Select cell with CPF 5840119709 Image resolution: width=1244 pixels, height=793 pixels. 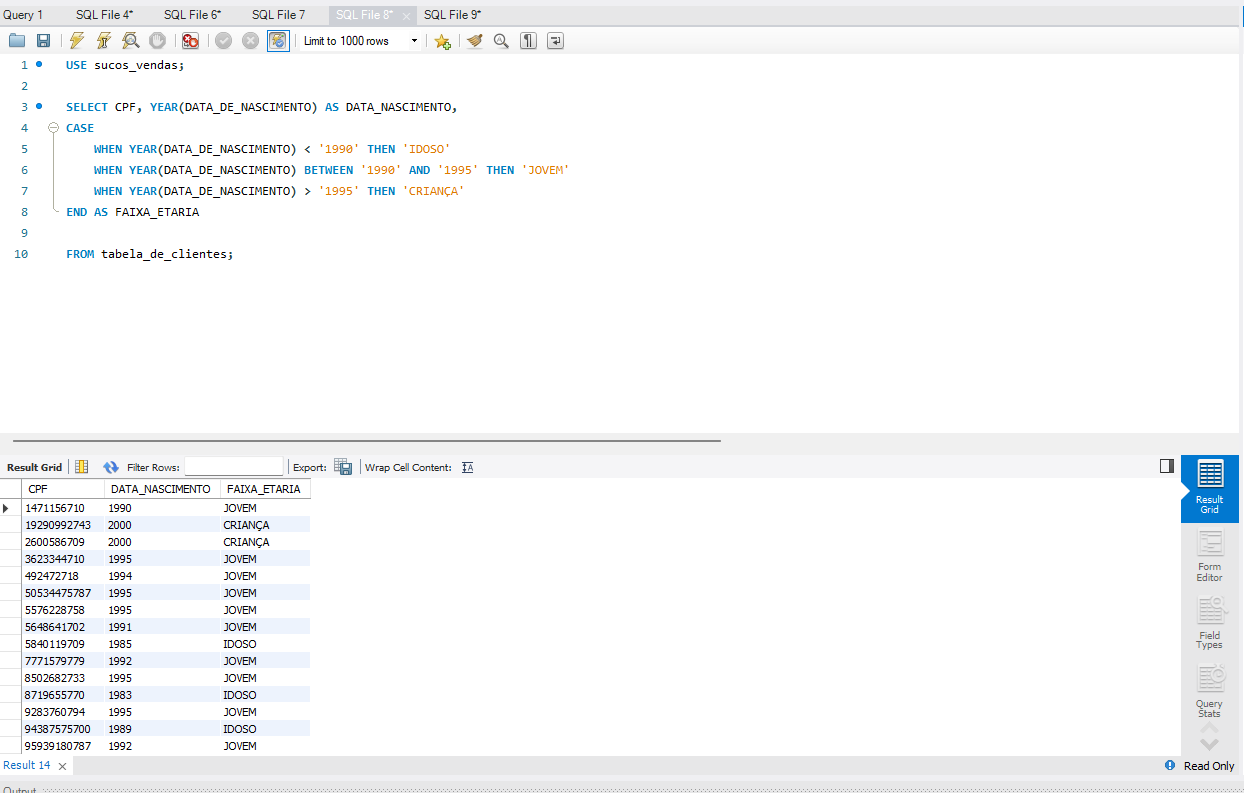[x=63, y=644]
